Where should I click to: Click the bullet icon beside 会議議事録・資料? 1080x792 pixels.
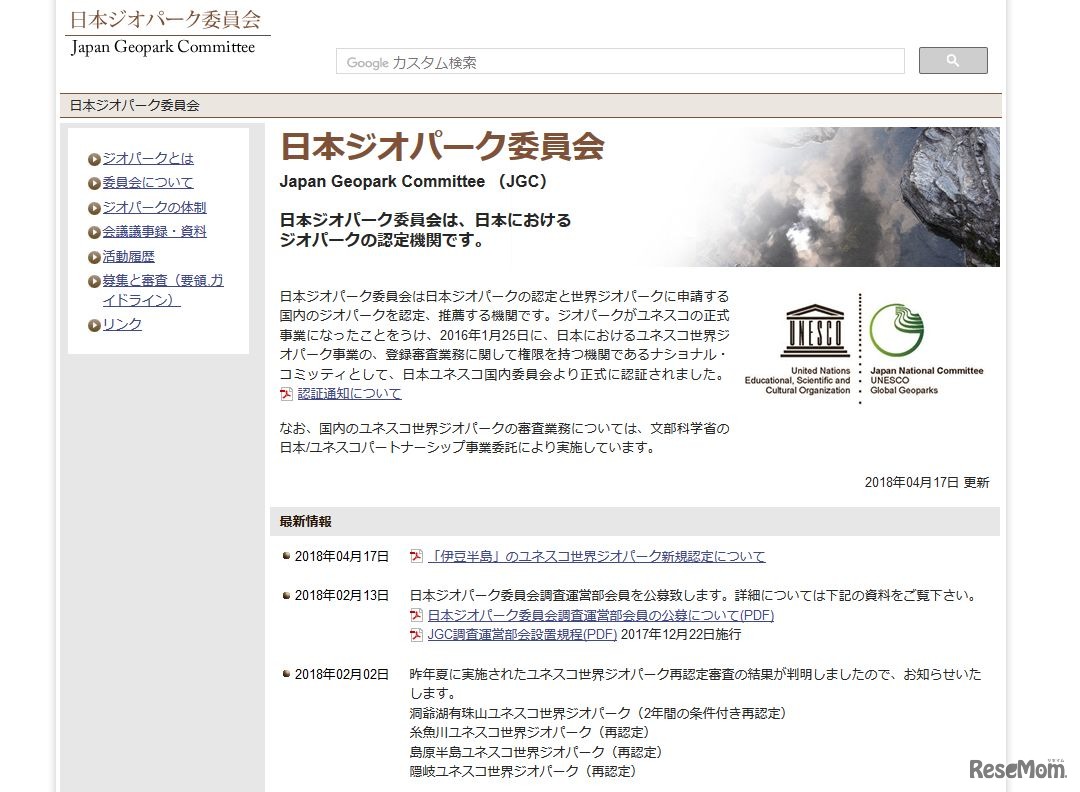tap(94, 233)
